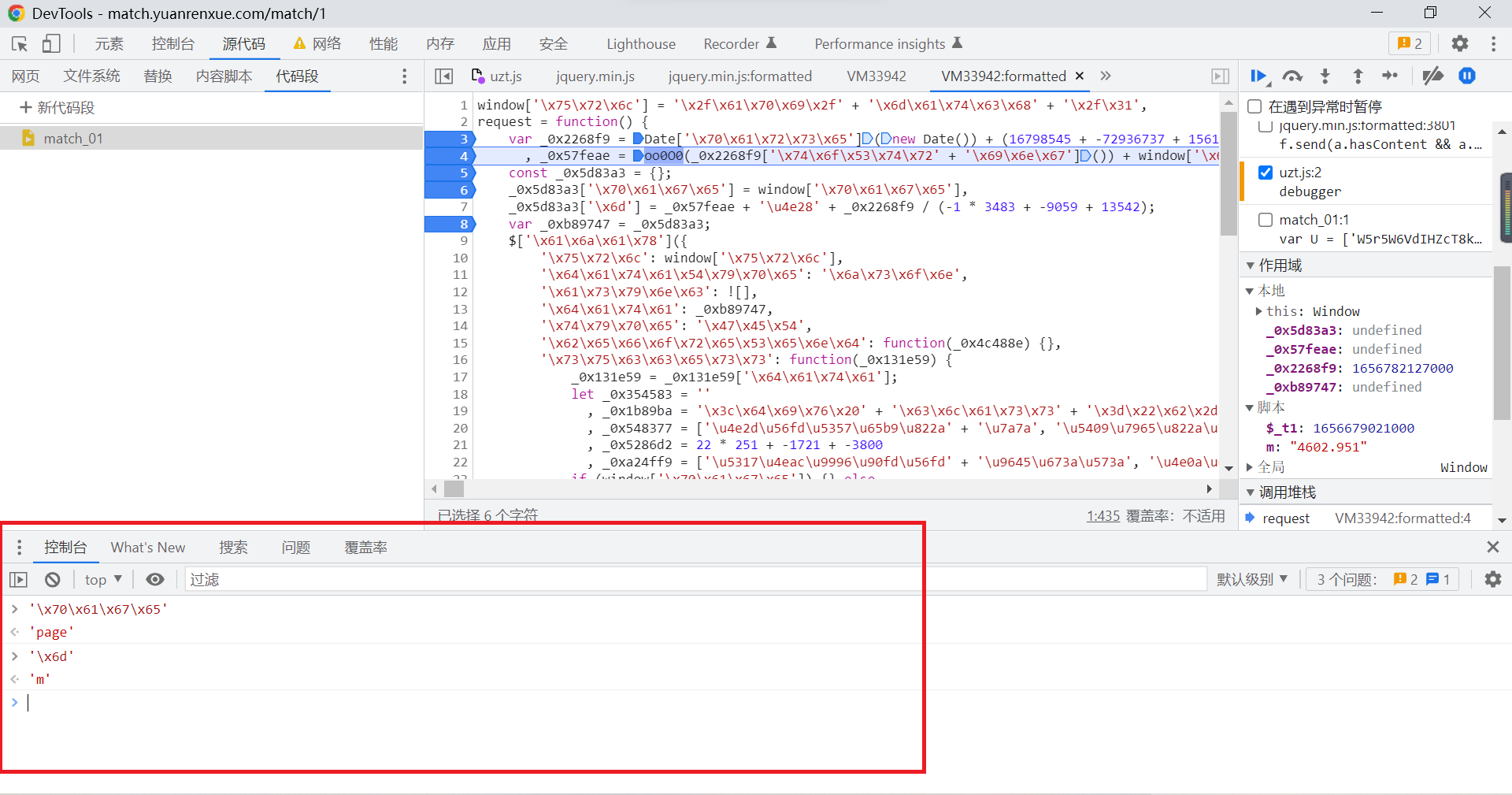The width and height of the screenshot is (1512, 795).
Task: Open the Performance insights panel
Action: [x=888, y=44]
